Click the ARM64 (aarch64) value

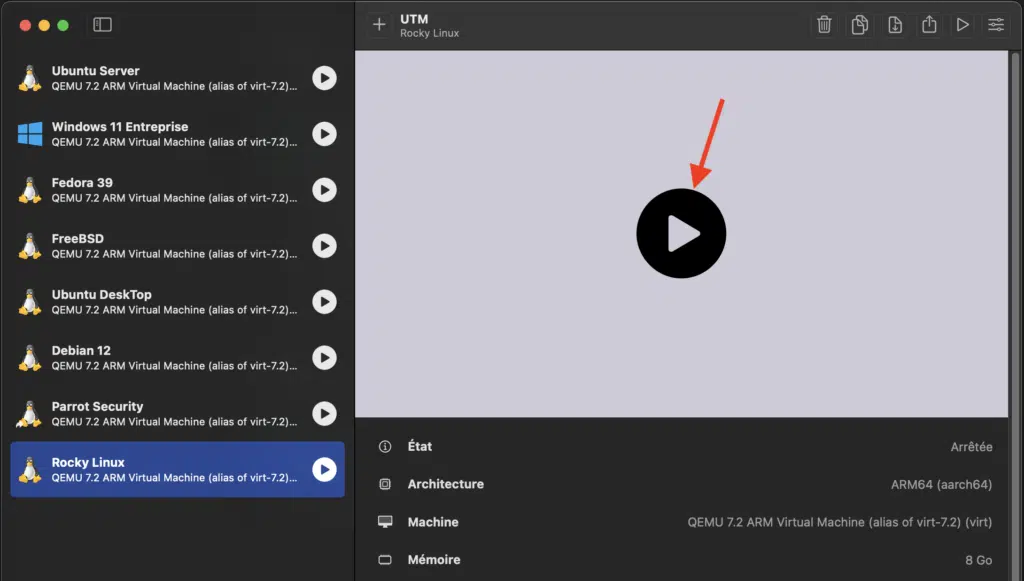click(x=941, y=484)
